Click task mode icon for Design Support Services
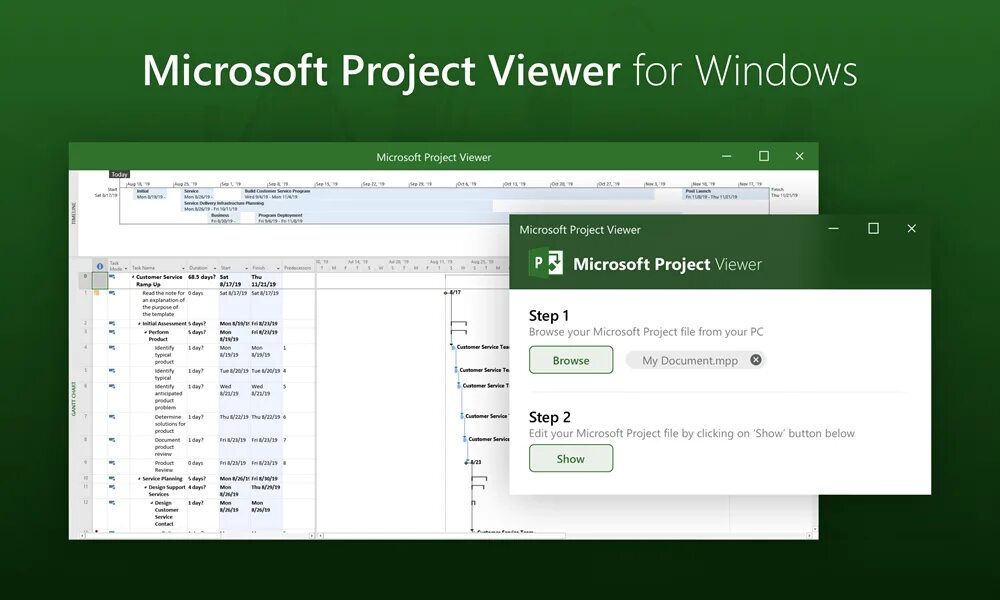The width and height of the screenshot is (1000, 600). tap(112, 487)
